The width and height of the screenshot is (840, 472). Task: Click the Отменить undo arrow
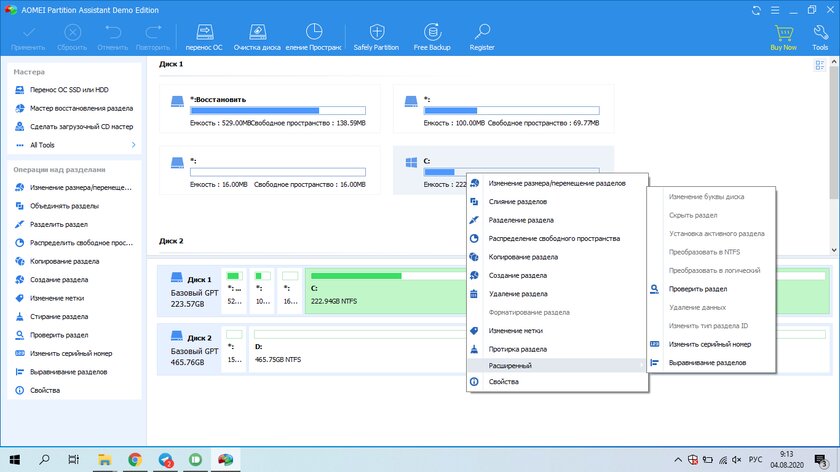[112, 37]
